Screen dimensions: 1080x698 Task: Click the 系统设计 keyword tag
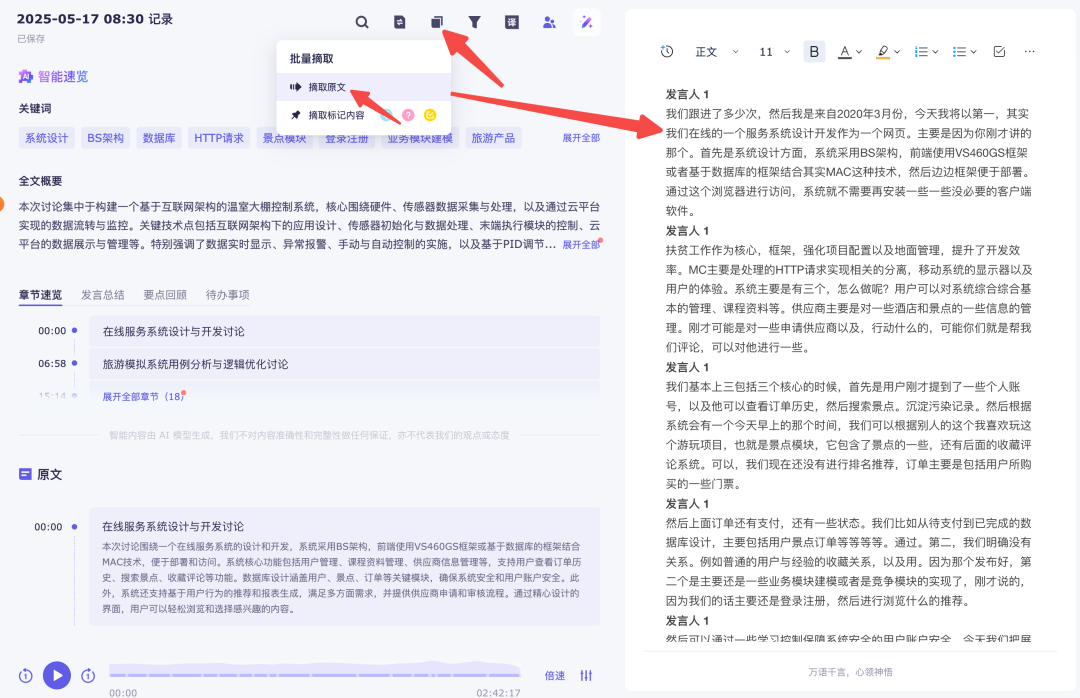click(x=47, y=138)
